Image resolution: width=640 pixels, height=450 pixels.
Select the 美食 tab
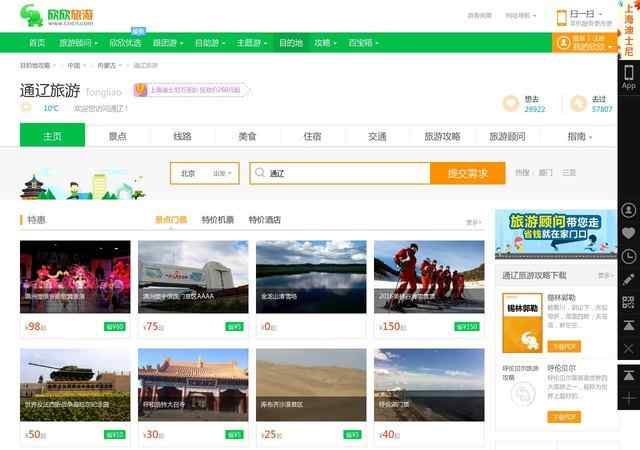click(247, 136)
